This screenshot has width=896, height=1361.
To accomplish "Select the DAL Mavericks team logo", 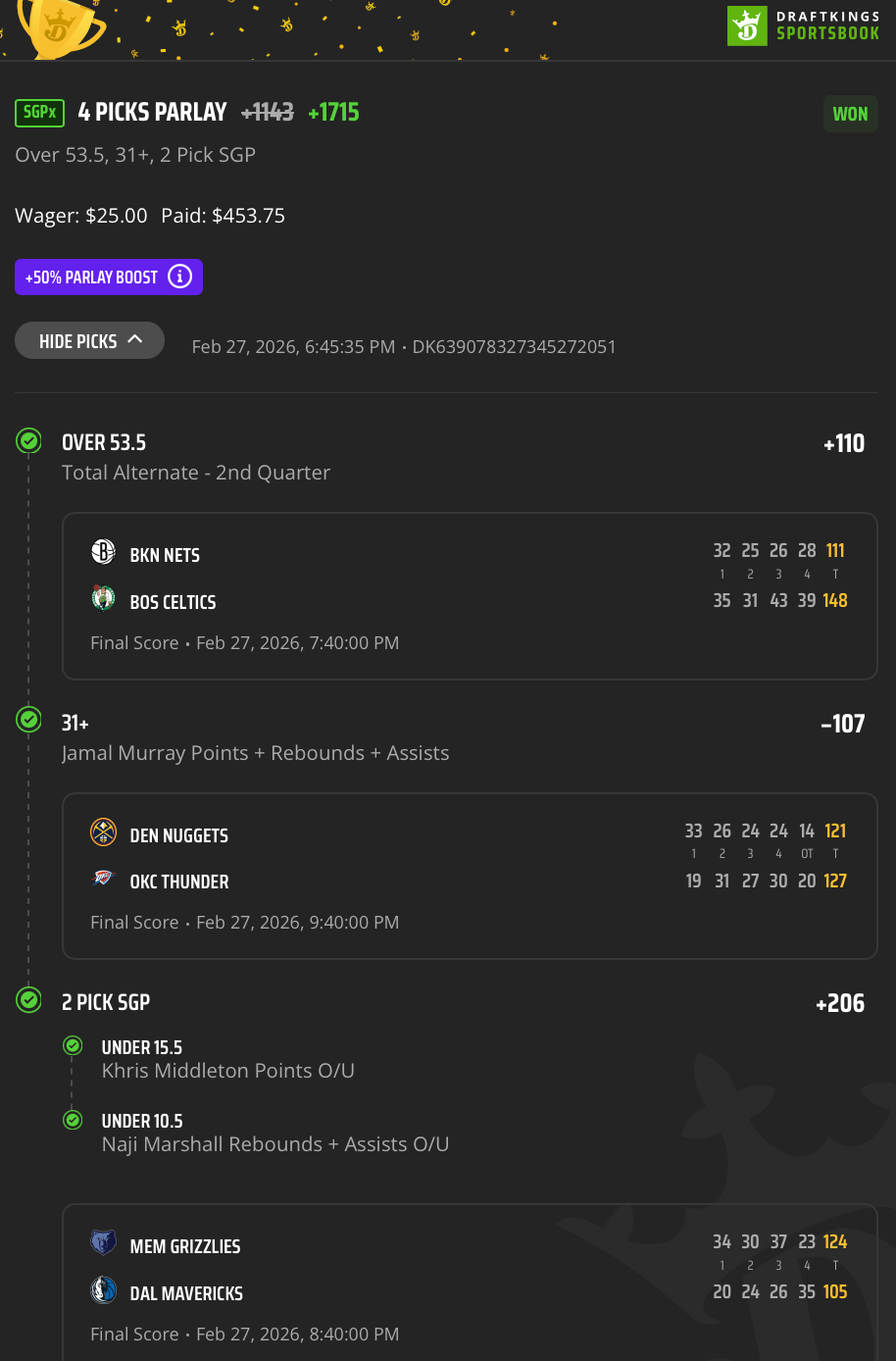I will click(103, 1290).
